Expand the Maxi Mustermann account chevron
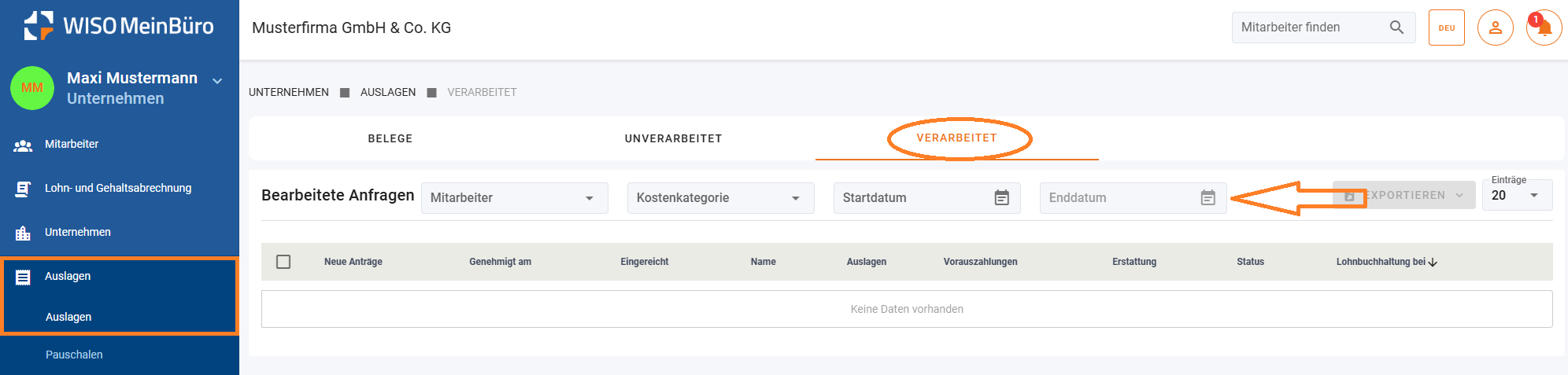1568x375 pixels. (217, 80)
